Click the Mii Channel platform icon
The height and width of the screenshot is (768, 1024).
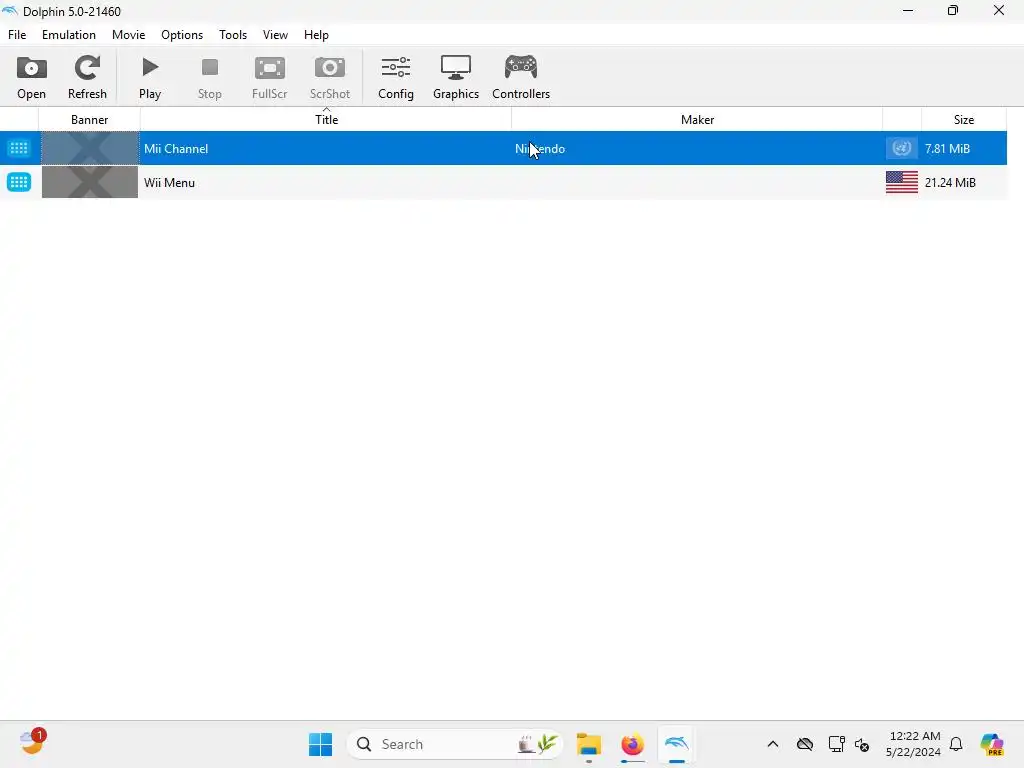tap(19, 148)
